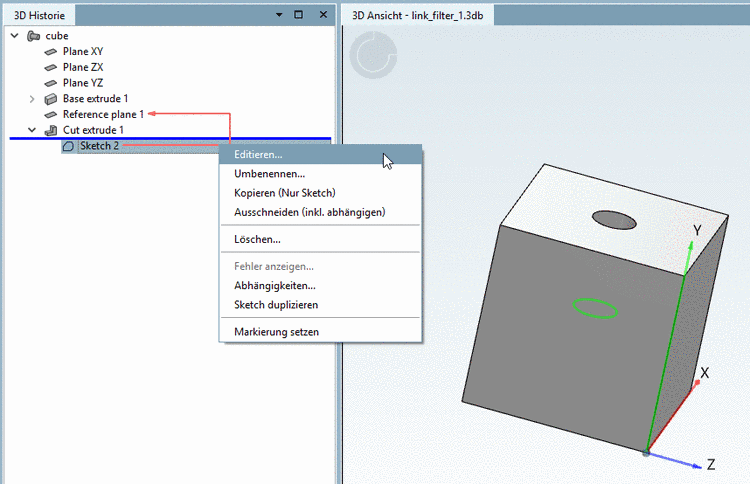Click the rotation indicator icon in 3D view
Screen dimensions: 750x484
click(373, 55)
